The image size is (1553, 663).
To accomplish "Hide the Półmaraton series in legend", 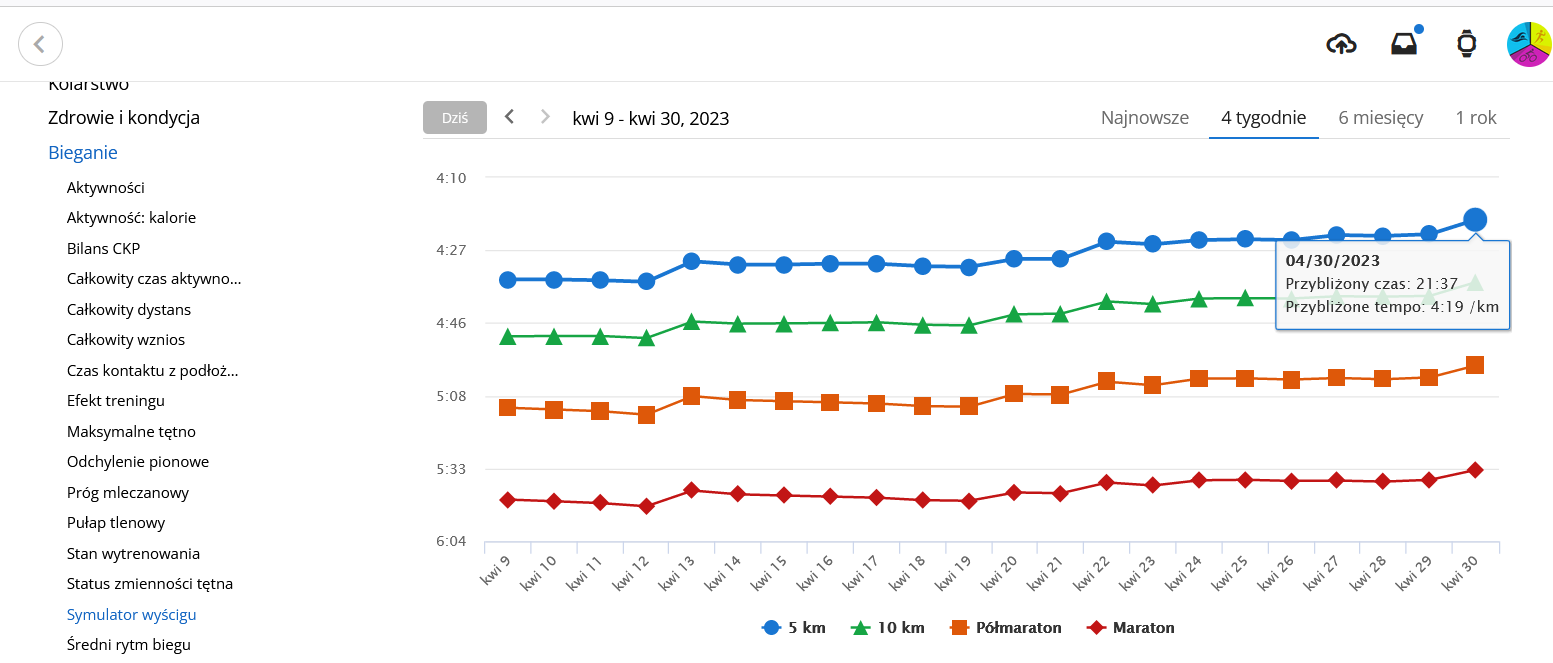I will click(1006, 628).
